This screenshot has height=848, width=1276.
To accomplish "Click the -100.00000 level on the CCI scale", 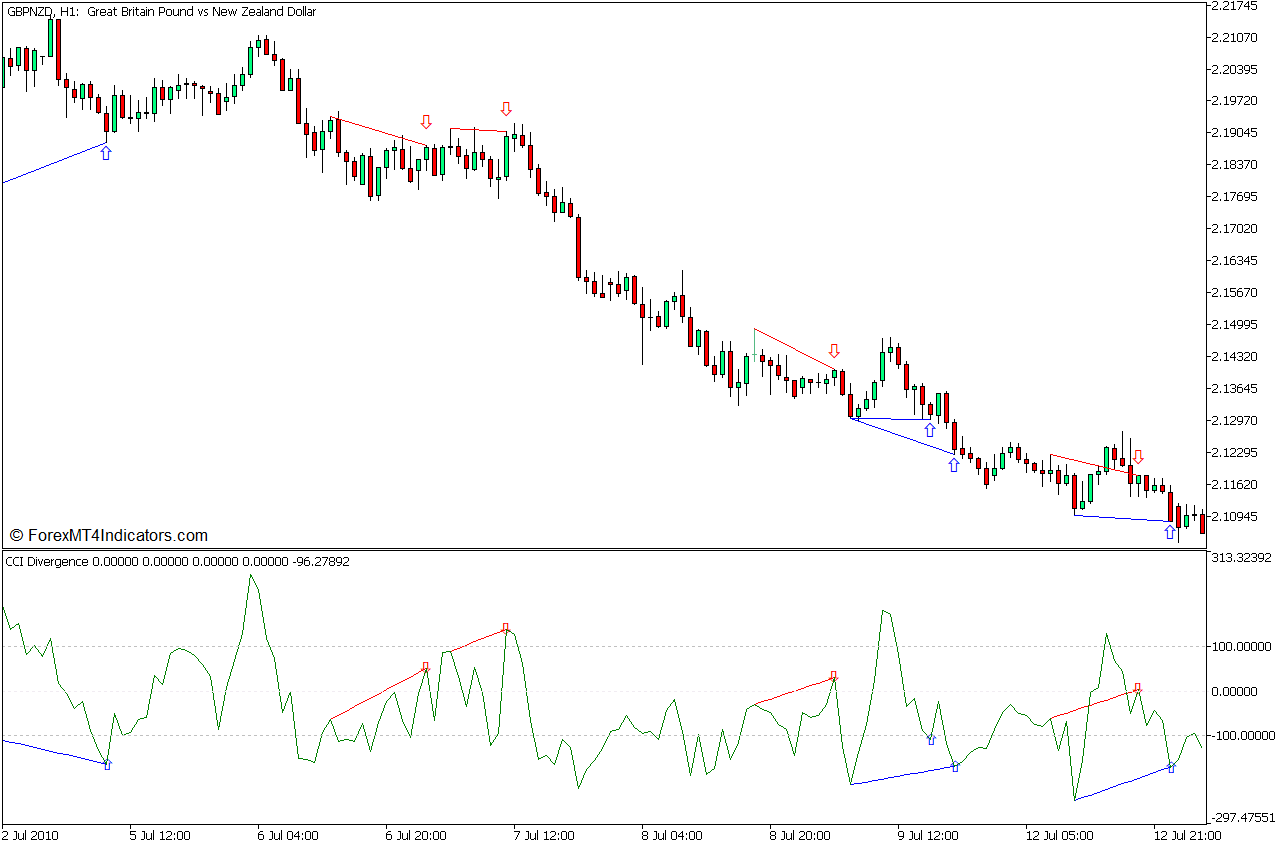I will tap(1240, 736).
